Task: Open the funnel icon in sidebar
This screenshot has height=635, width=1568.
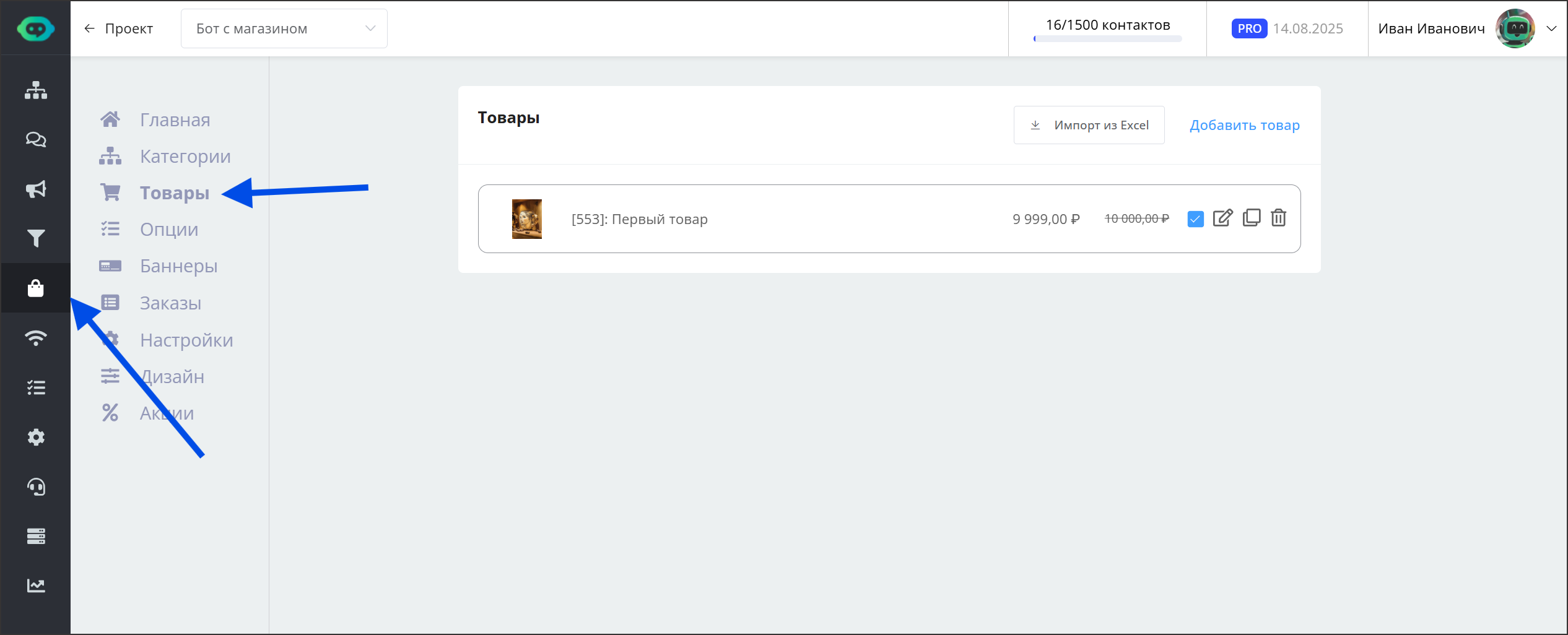Action: pyautogui.click(x=36, y=239)
